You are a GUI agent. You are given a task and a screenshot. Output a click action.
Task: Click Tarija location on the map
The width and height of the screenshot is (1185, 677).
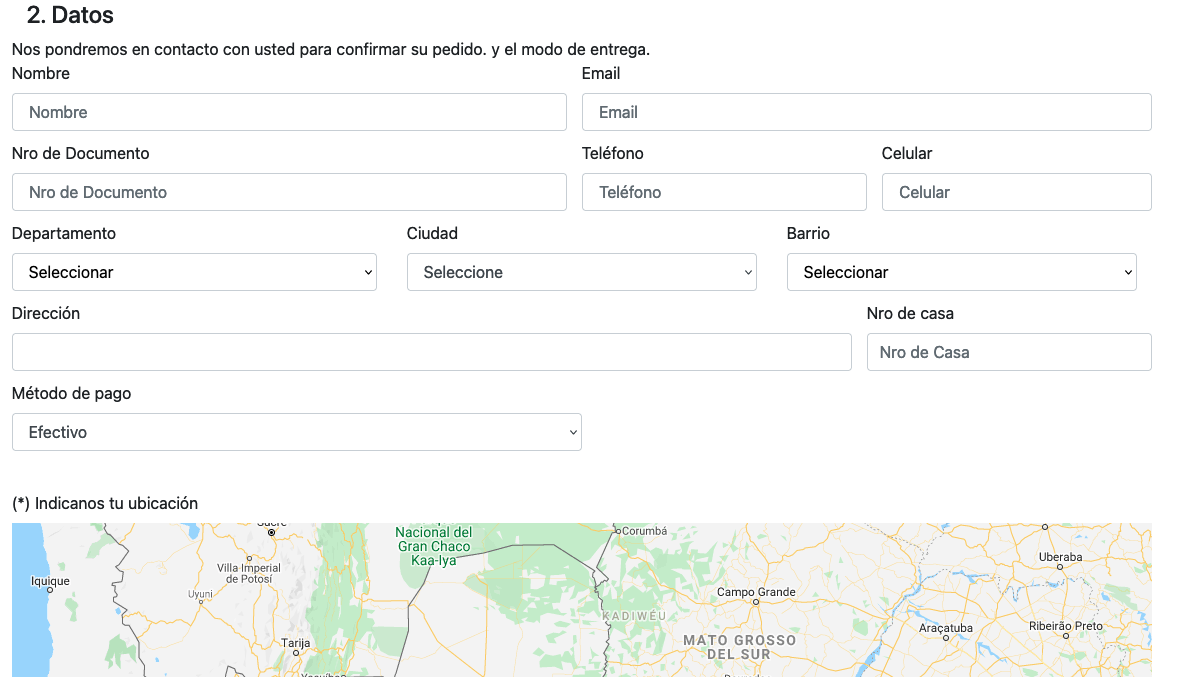[295, 643]
